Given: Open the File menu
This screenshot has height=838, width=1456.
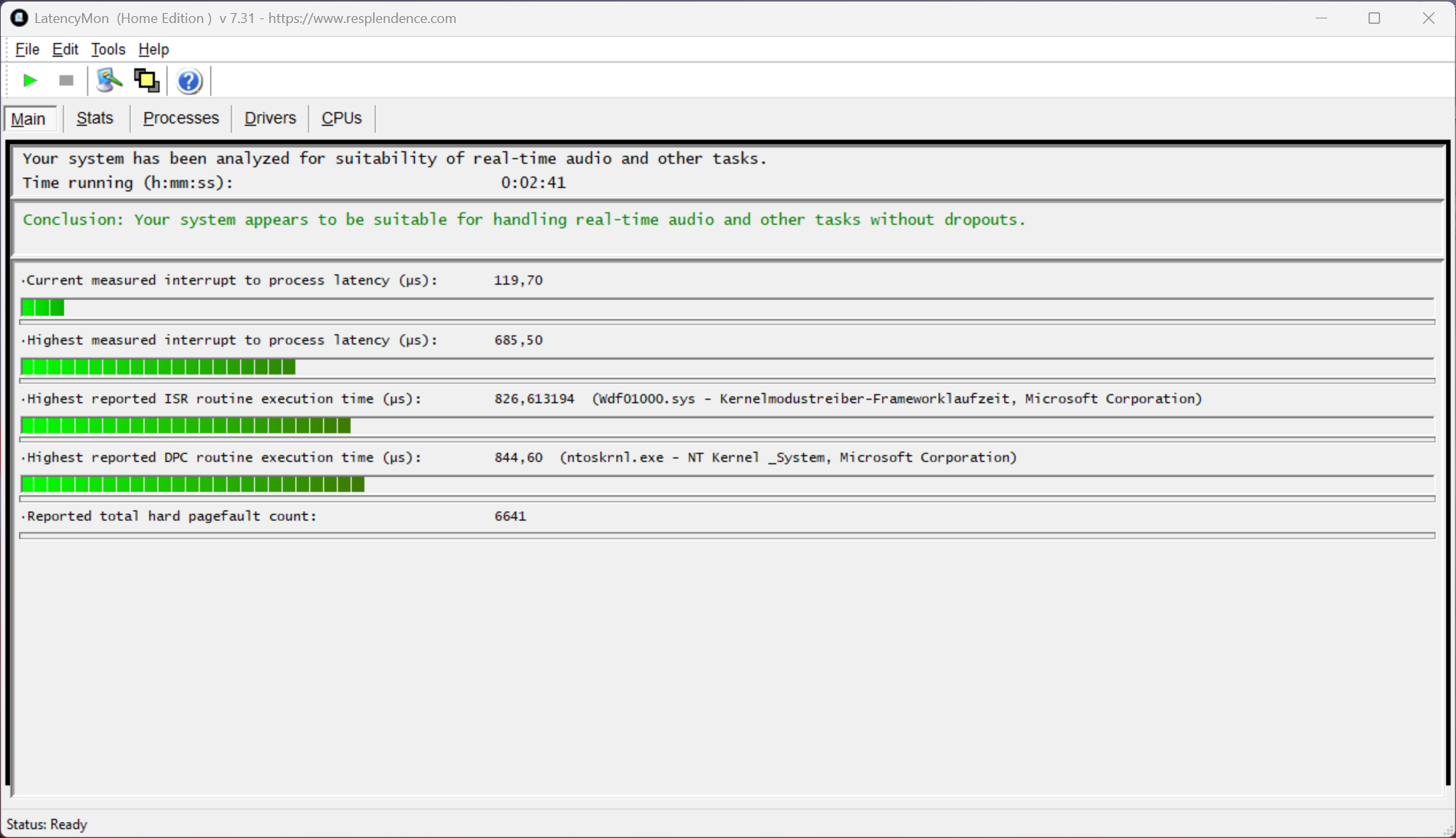Looking at the screenshot, I should [27, 49].
